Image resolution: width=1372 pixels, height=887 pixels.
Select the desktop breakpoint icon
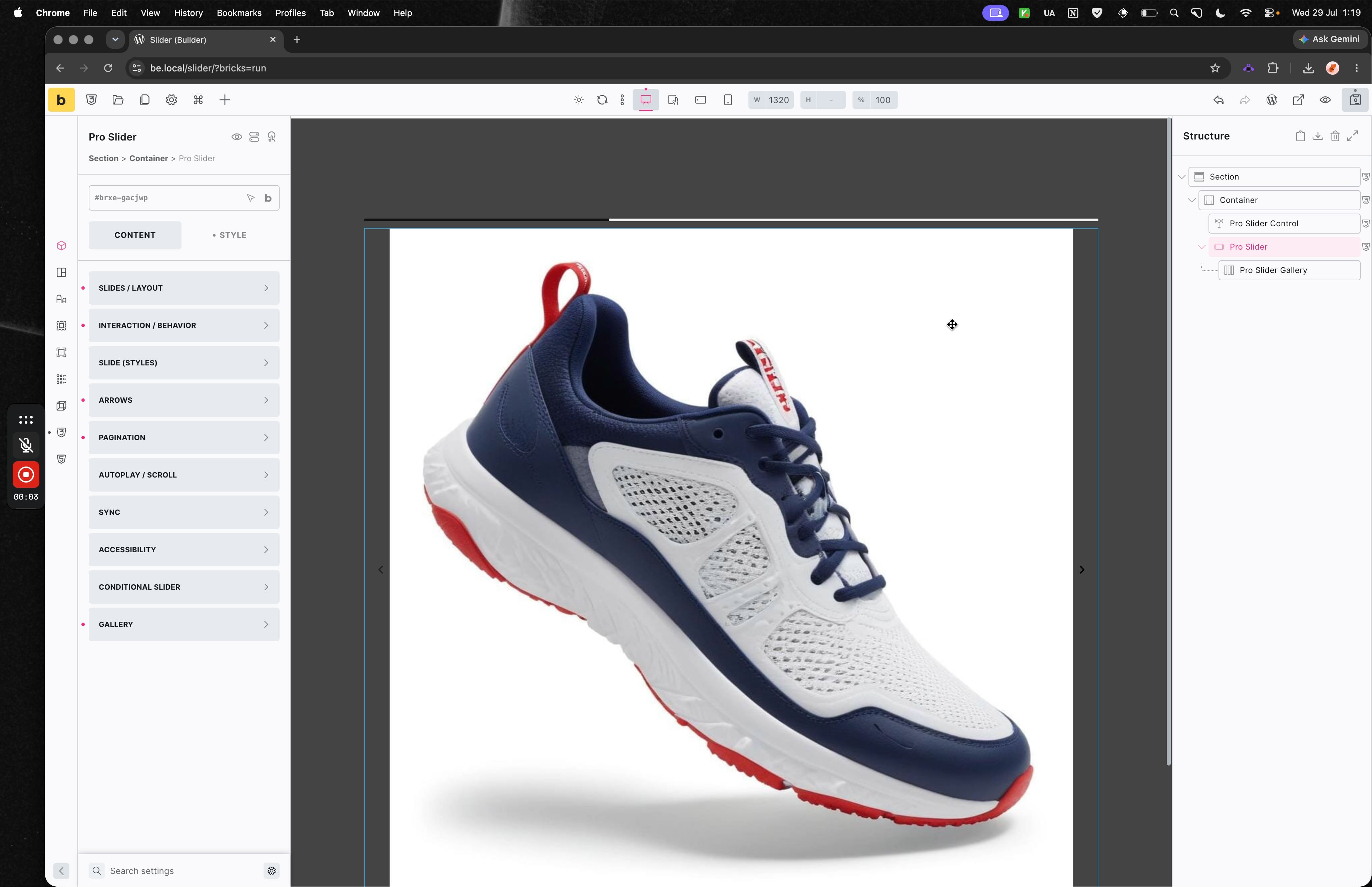click(x=645, y=100)
